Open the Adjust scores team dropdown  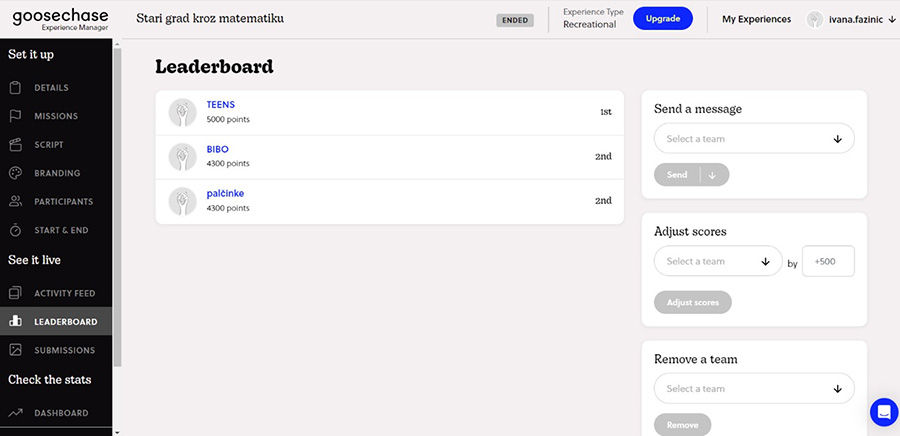pos(717,261)
